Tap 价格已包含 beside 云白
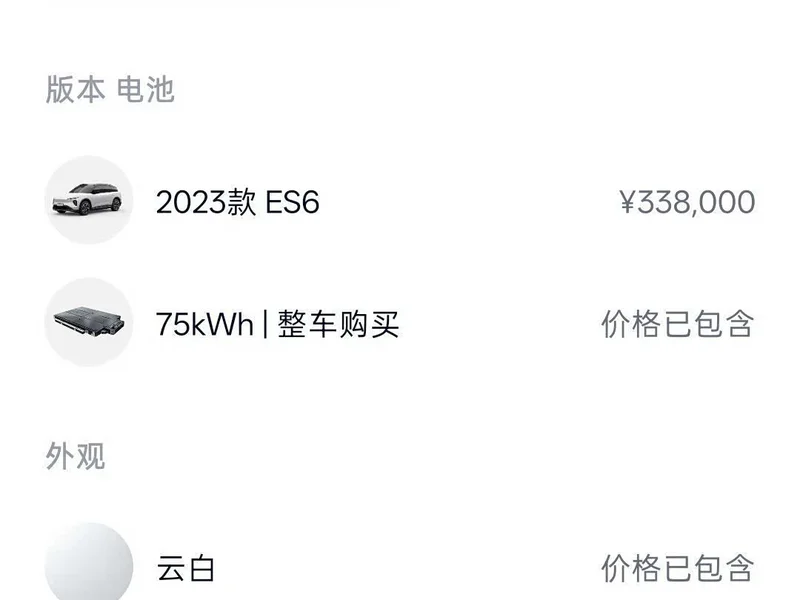The width and height of the screenshot is (800, 600). [678, 568]
